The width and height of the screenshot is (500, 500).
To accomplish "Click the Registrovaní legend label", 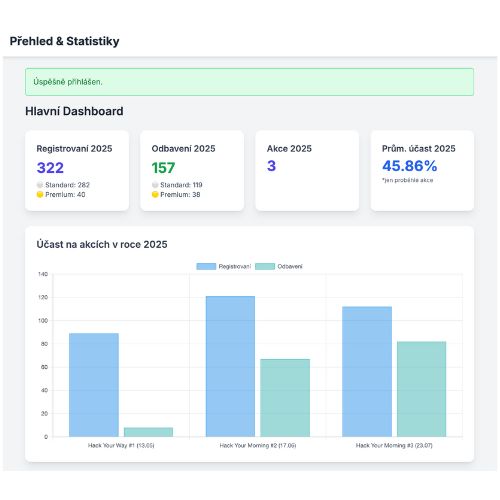I will click(x=235, y=266).
